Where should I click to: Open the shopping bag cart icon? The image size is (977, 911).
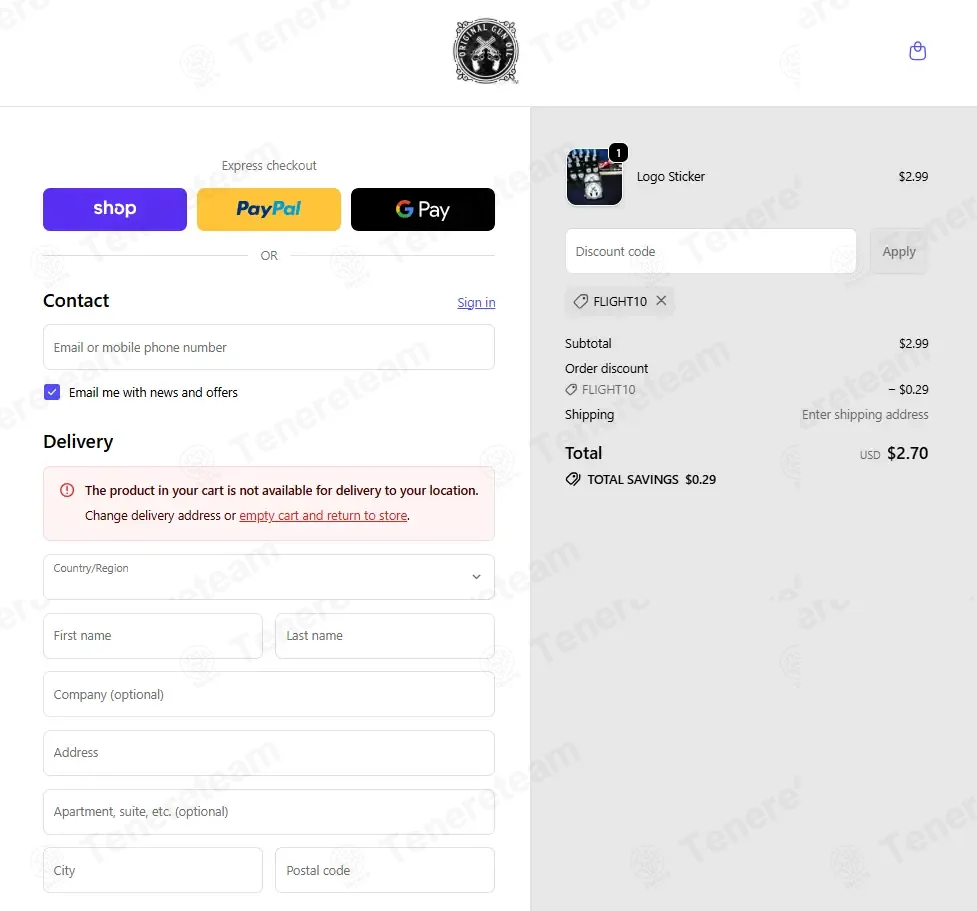pyautogui.click(x=917, y=51)
